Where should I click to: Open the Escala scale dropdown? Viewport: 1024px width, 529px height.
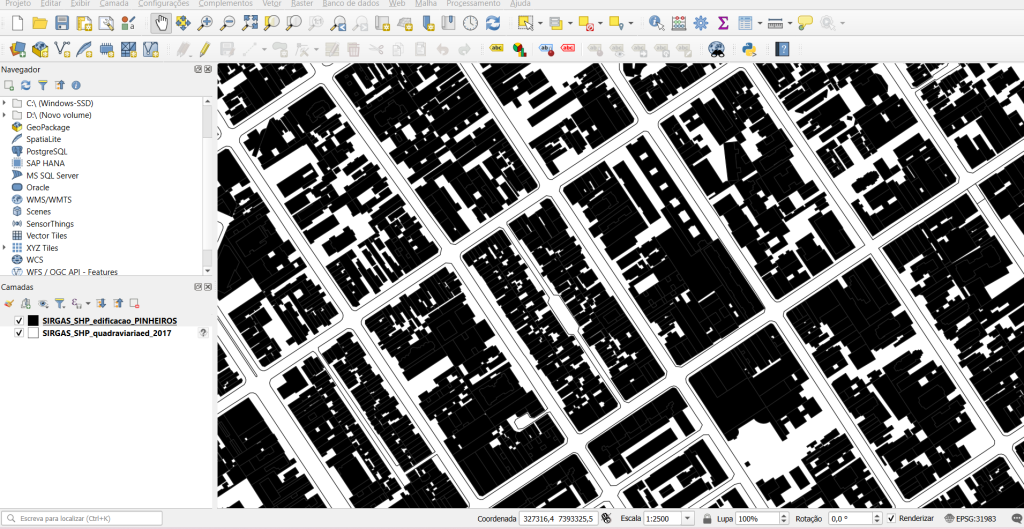tap(687, 519)
